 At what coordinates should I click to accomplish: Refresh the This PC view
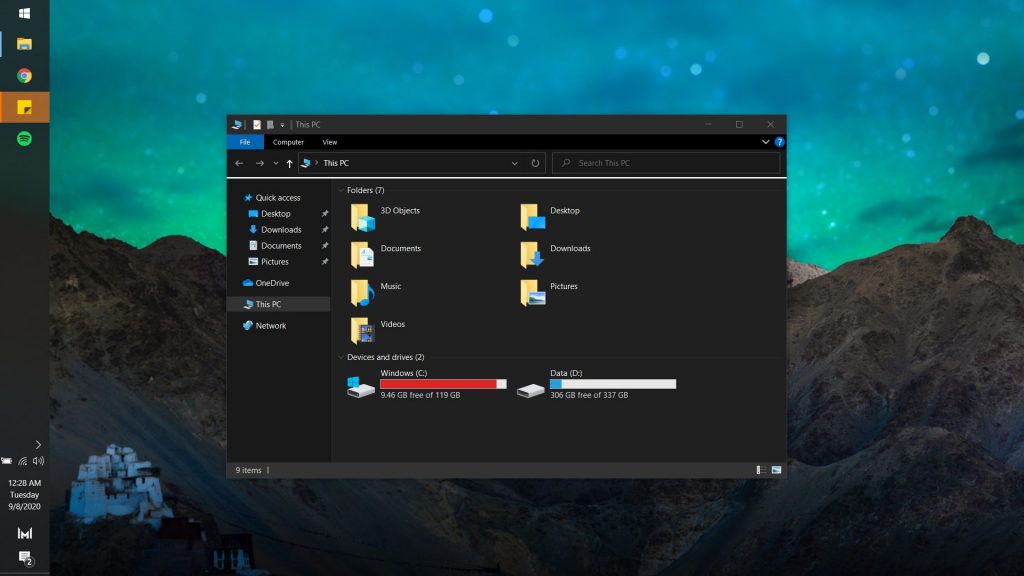535,163
